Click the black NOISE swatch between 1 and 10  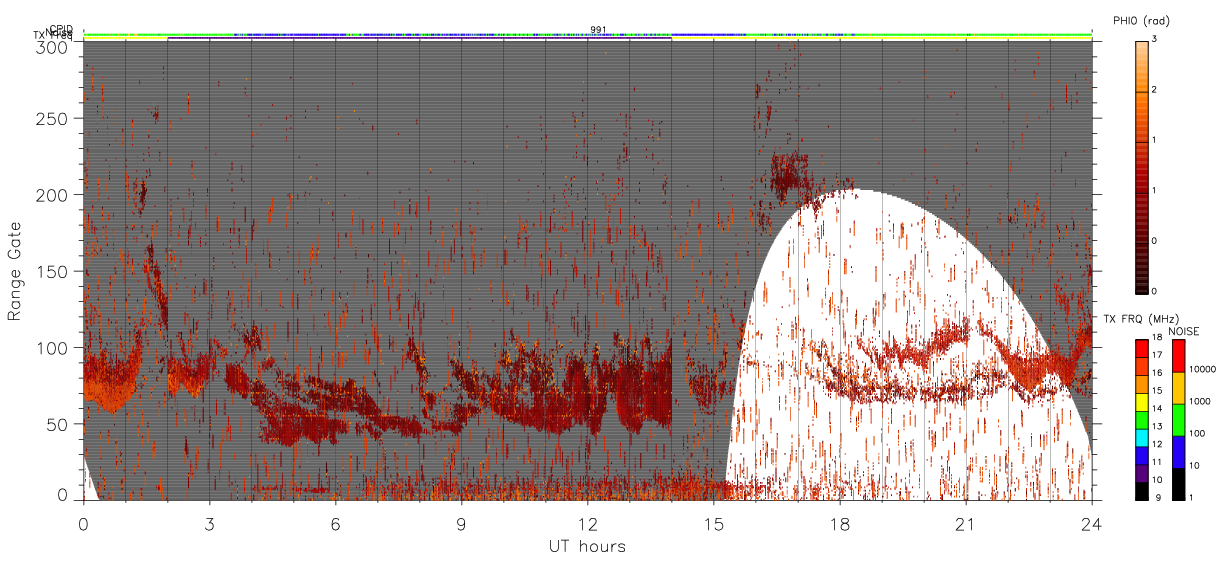point(1178,484)
